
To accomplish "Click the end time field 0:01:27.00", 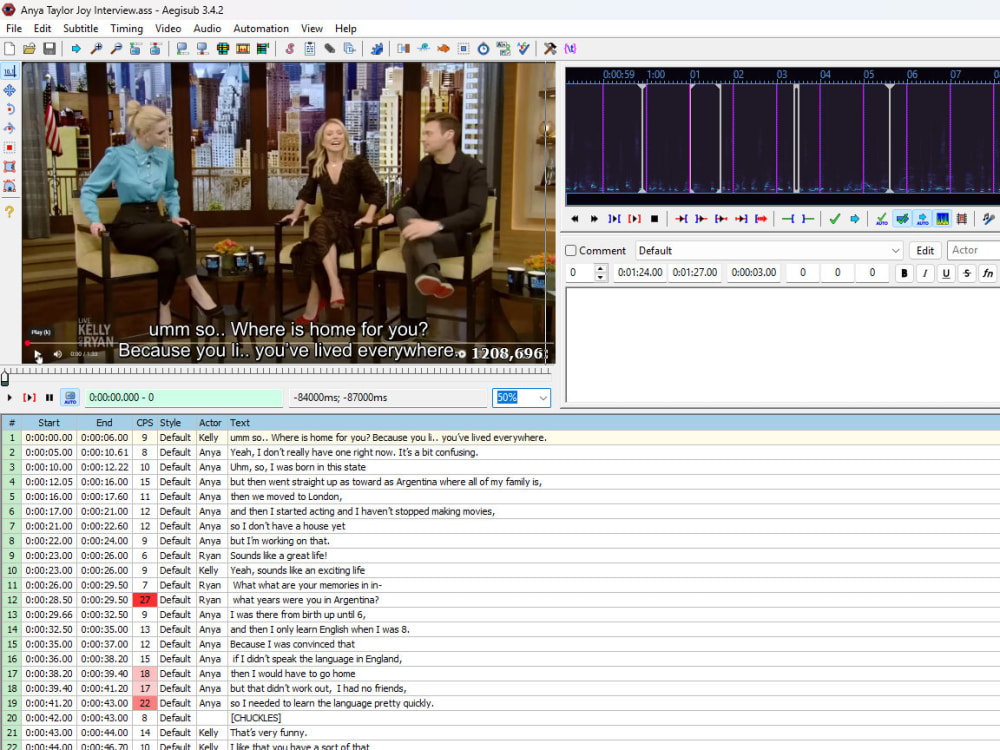I will 695,272.
